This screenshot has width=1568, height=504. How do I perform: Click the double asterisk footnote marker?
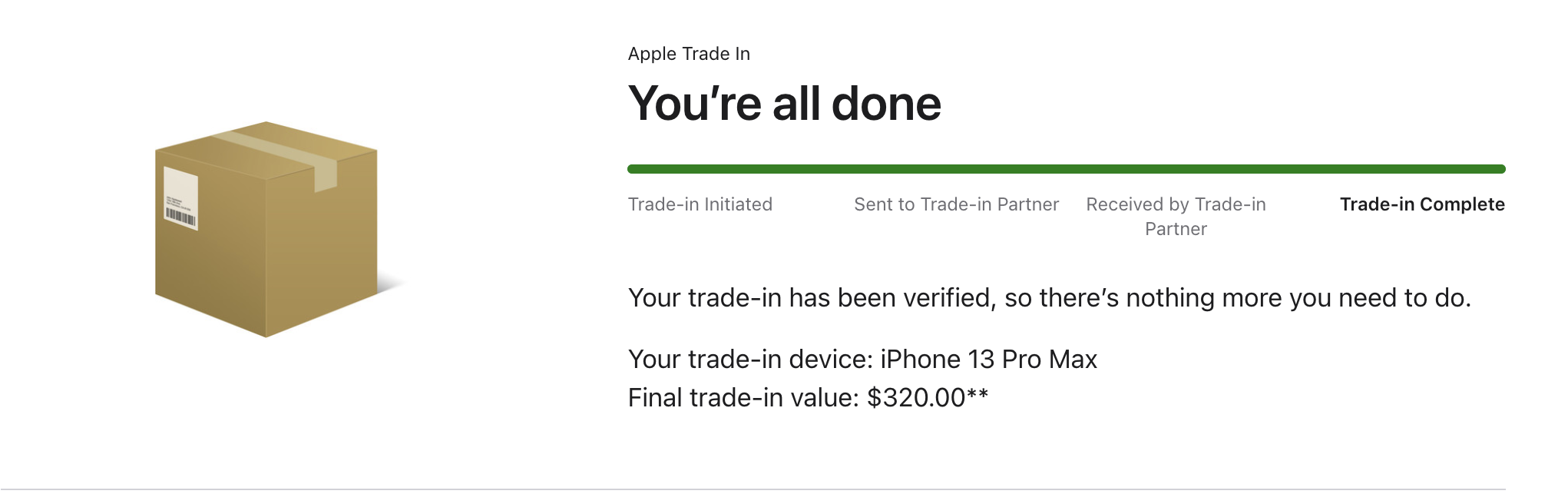point(978,396)
